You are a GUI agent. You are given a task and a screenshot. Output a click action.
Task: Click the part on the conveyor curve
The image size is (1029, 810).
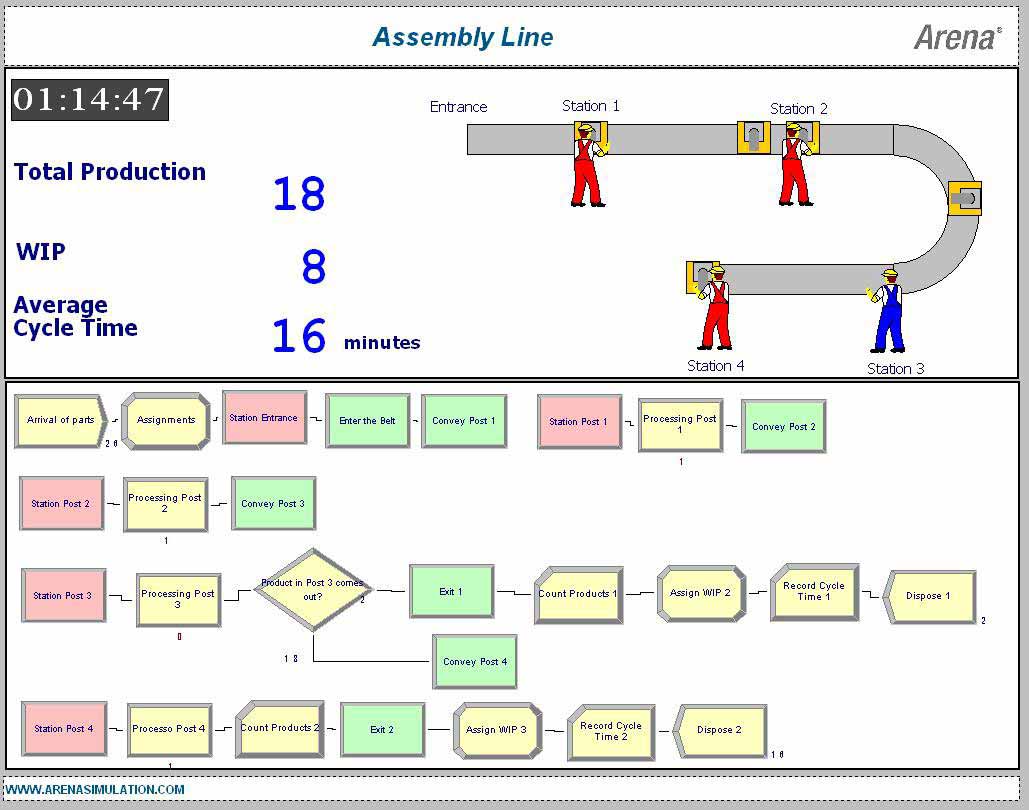(x=965, y=197)
